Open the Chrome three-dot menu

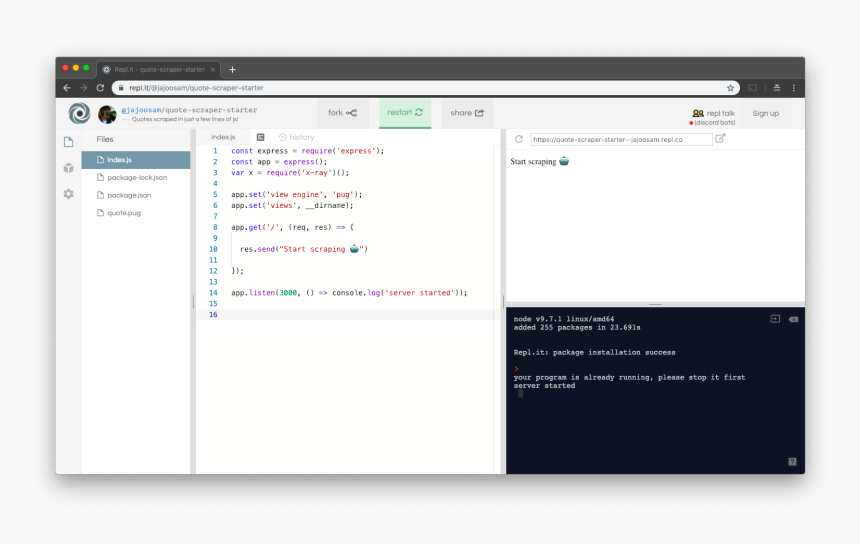pyautogui.click(x=794, y=88)
